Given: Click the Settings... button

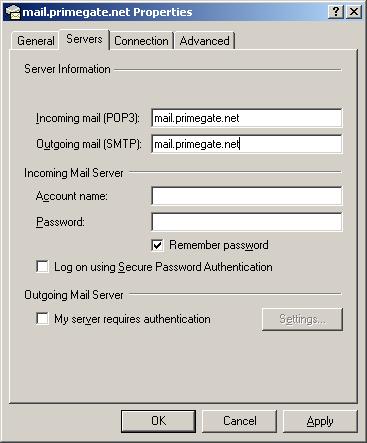Looking at the screenshot, I should click(x=302, y=319).
